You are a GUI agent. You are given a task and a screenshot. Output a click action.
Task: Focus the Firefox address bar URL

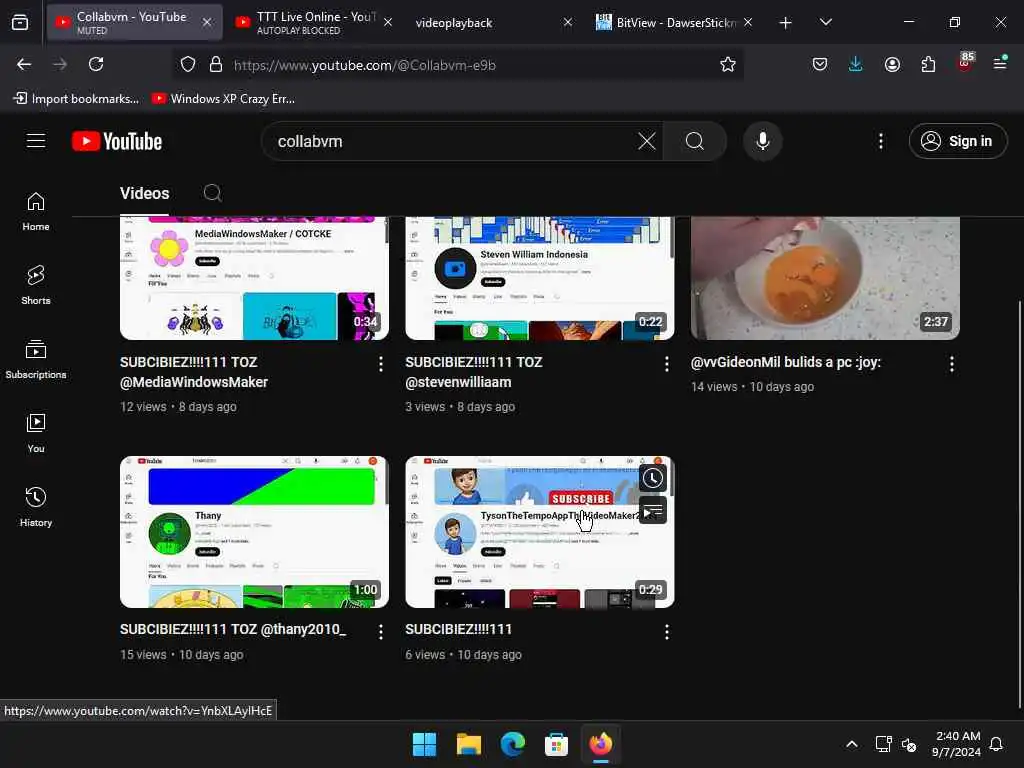point(457,65)
